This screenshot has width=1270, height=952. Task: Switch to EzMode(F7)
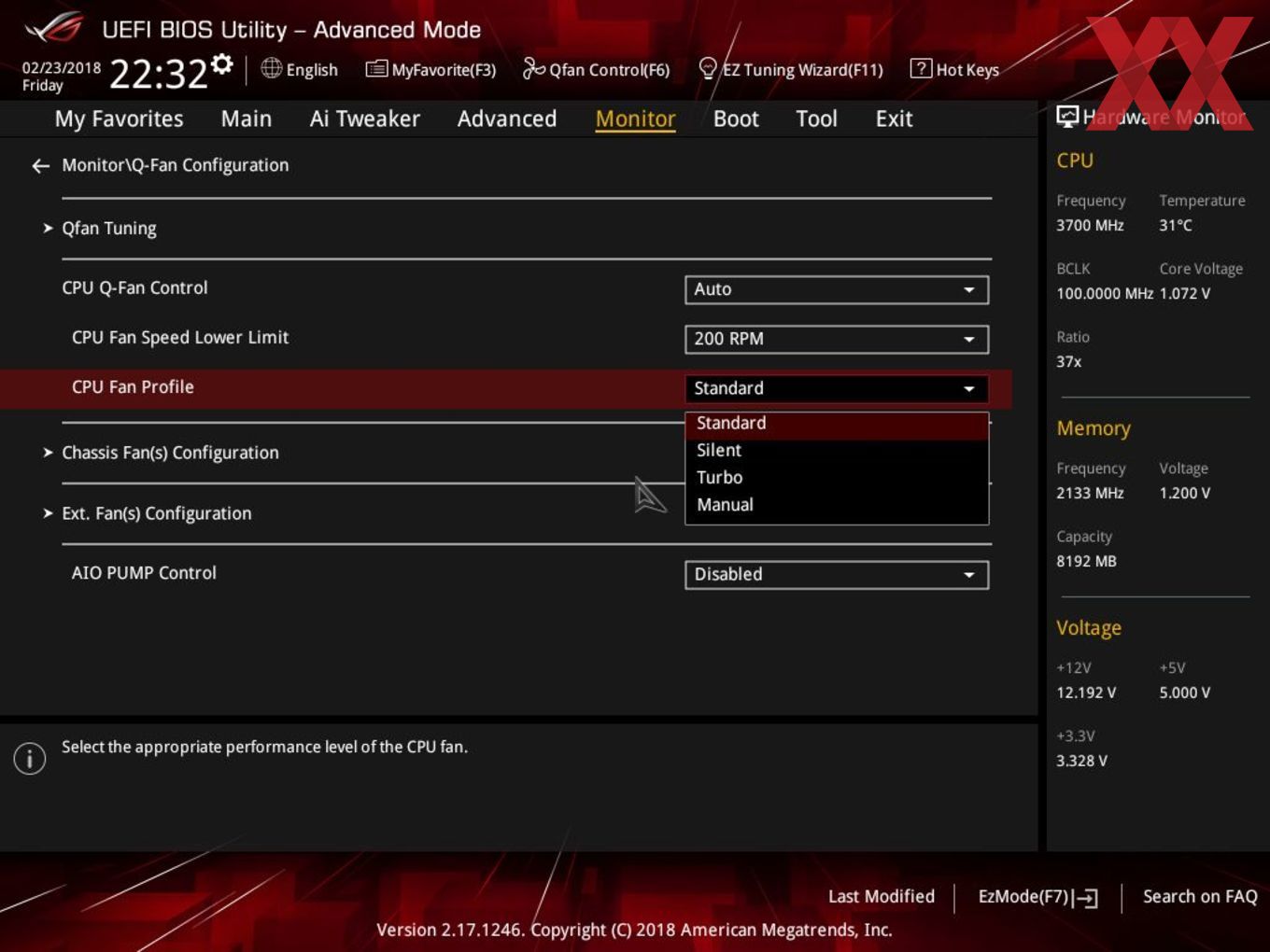click(1037, 897)
